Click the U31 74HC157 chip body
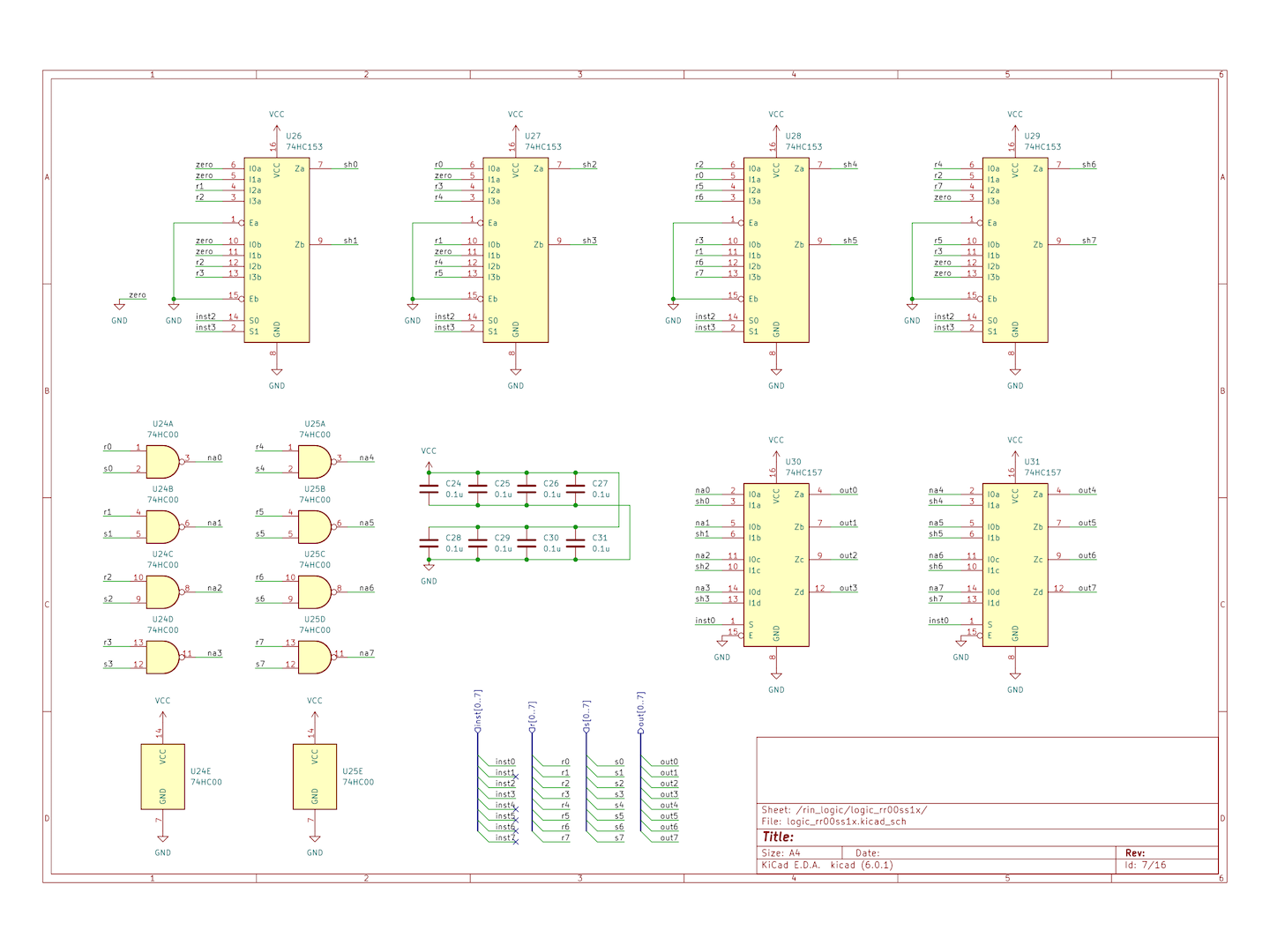This screenshot has width=1270, height=952. (1015, 564)
